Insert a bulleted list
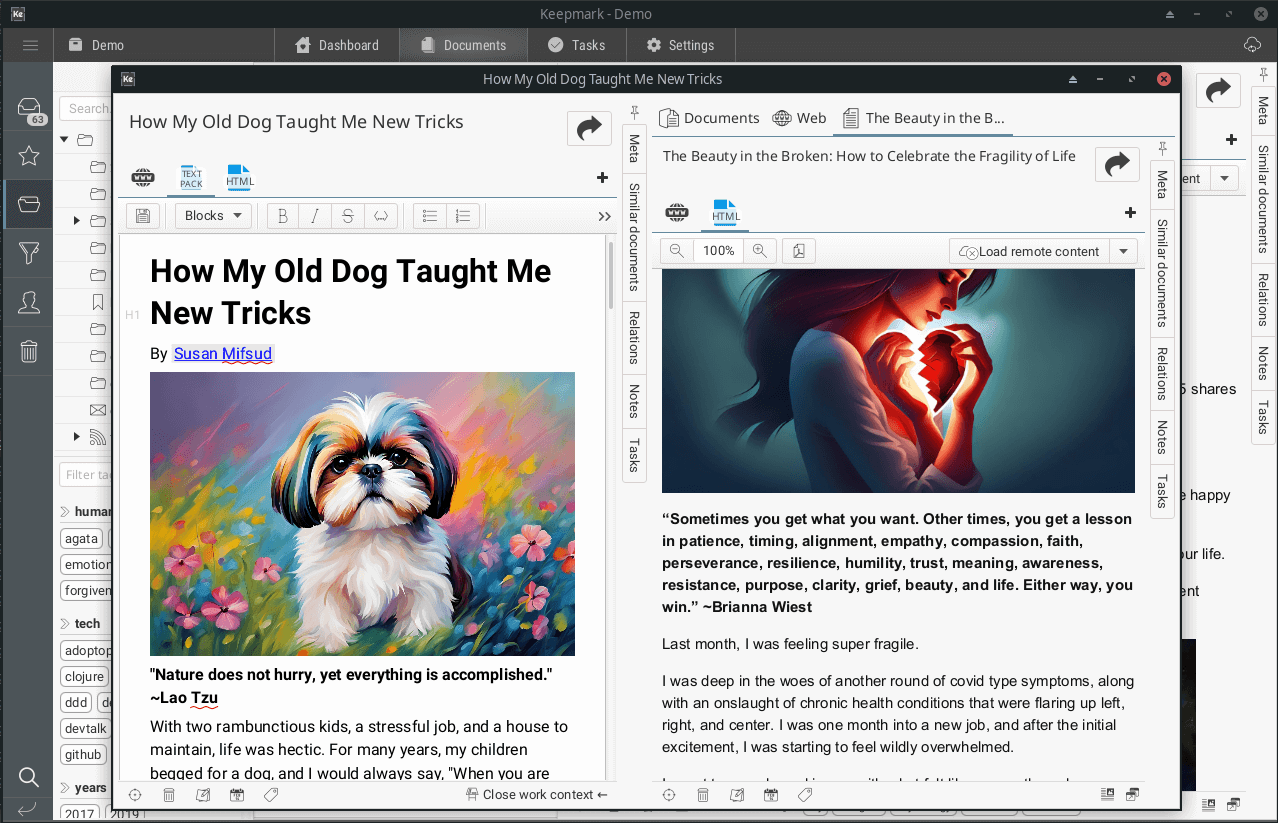Screen dimensions: 1278x823 430,216
